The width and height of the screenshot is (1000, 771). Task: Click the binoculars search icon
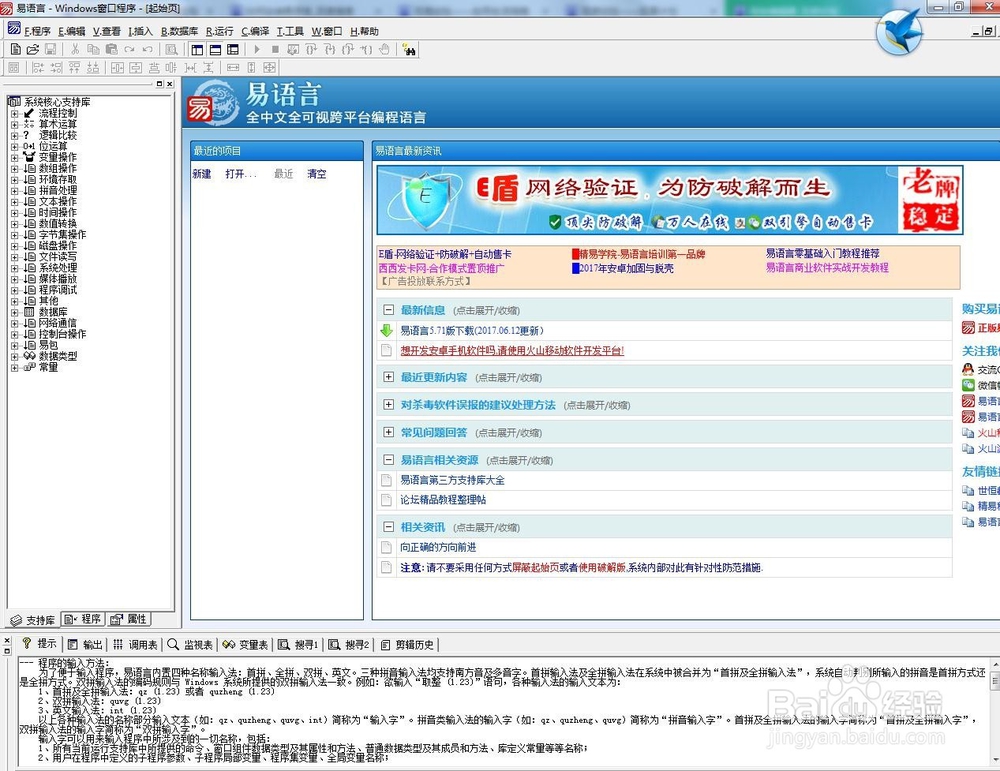[x=409, y=50]
